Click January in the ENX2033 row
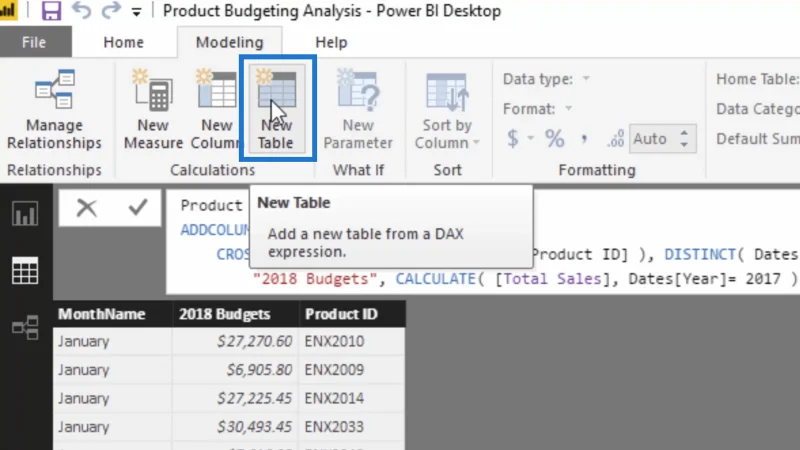Image resolution: width=800 pixels, height=450 pixels. (x=112, y=427)
